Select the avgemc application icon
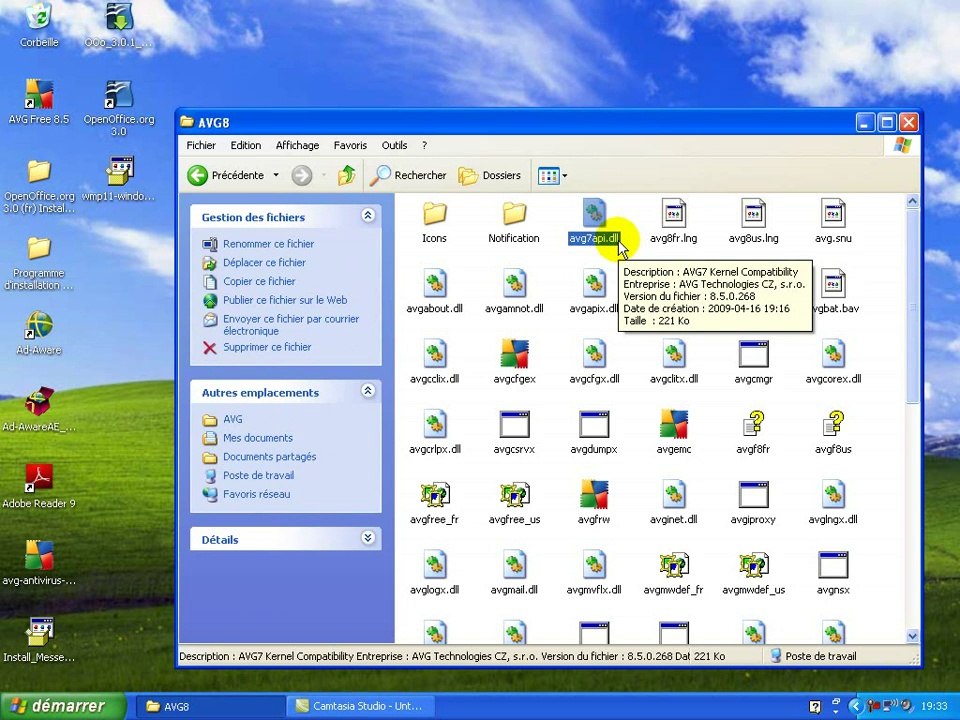 click(673, 424)
